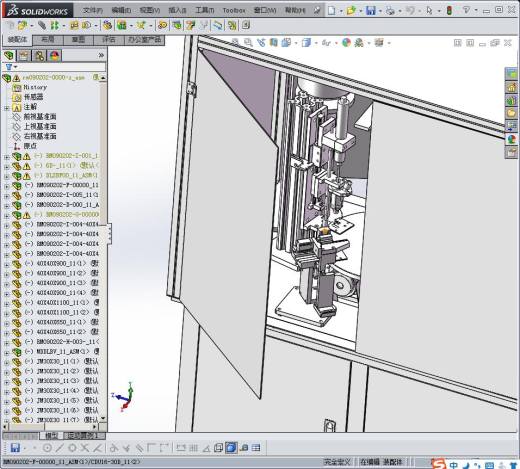Open the filter dropdown above the feature tree

tap(11, 67)
